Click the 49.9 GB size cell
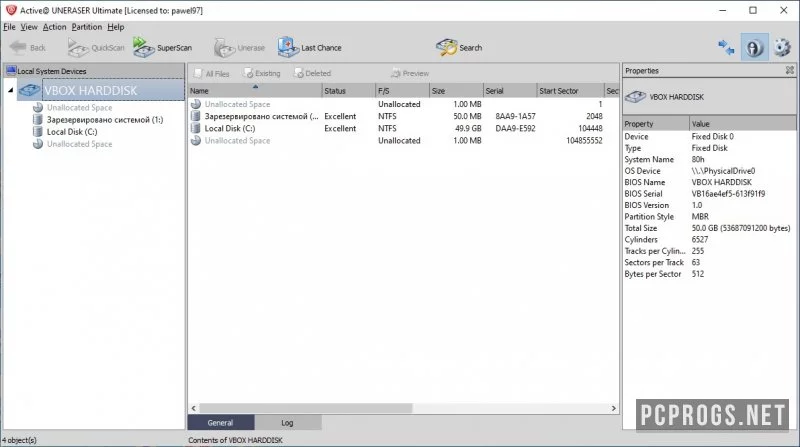This screenshot has height=447, width=800. pos(468,129)
